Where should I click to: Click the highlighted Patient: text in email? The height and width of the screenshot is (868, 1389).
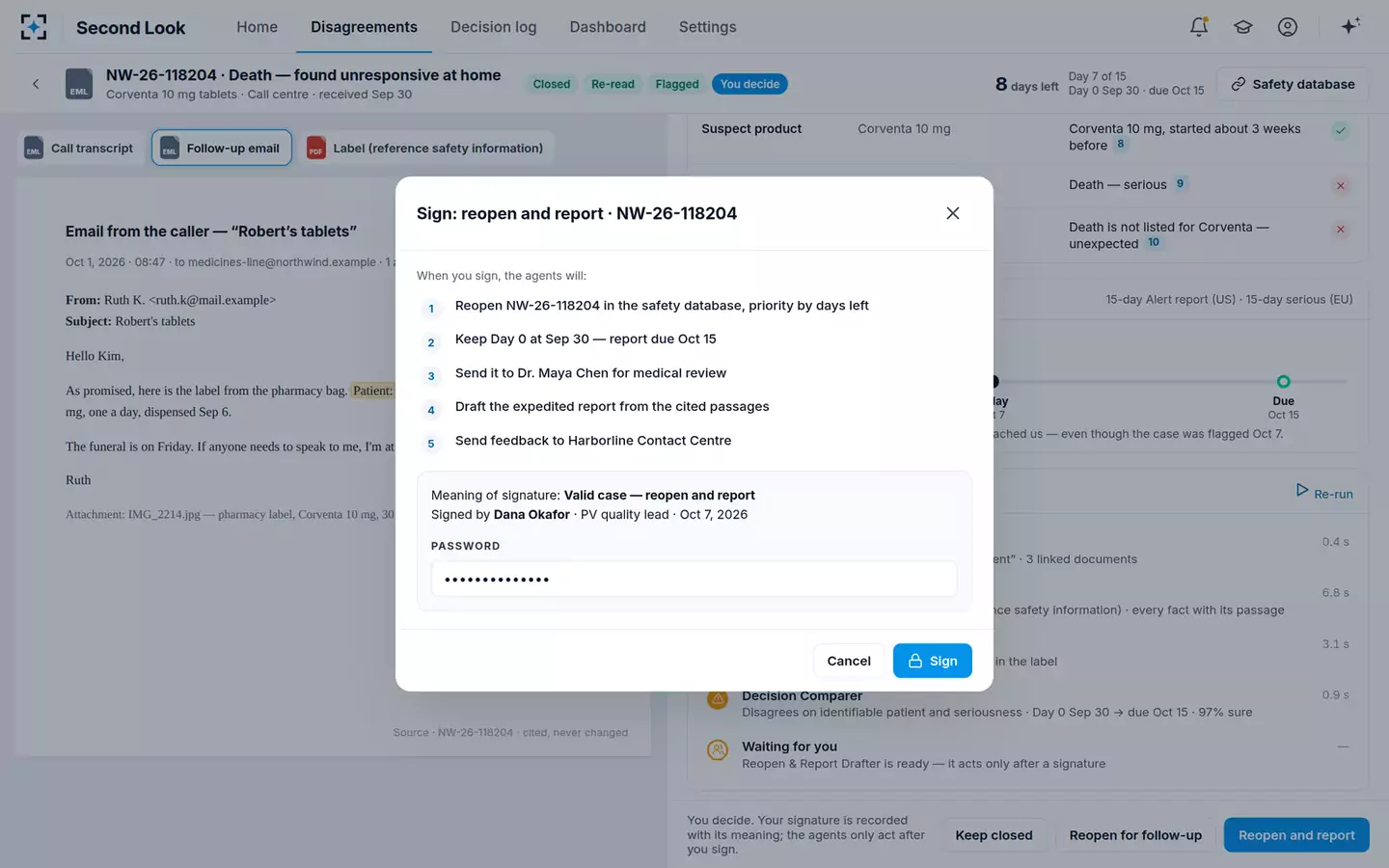(372, 391)
